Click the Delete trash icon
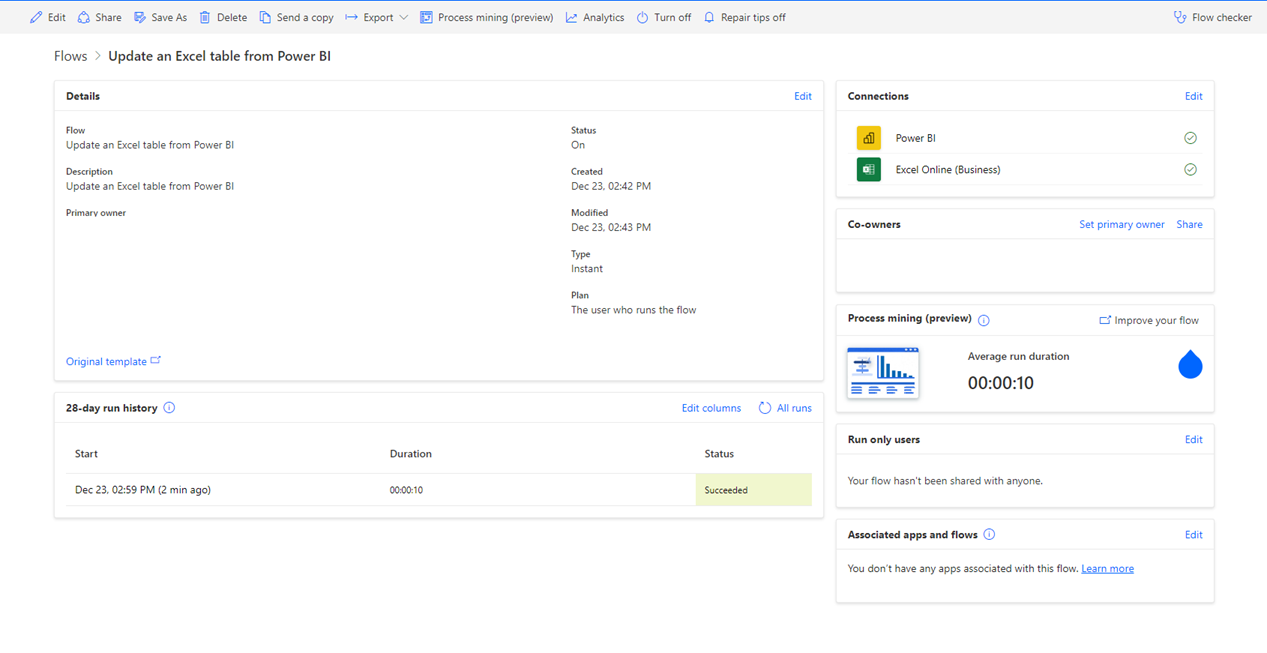Image resolution: width=1267 pixels, height=653 pixels. coord(205,17)
